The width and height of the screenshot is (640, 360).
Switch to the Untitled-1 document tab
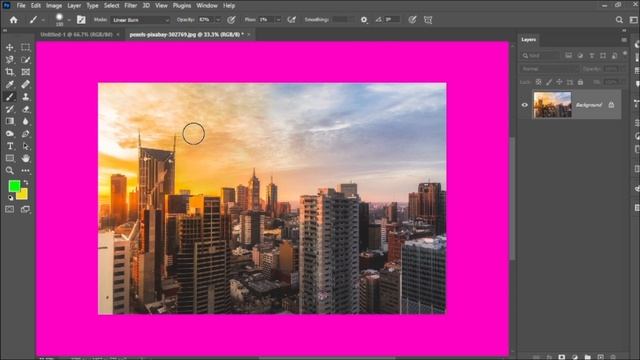(x=76, y=35)
